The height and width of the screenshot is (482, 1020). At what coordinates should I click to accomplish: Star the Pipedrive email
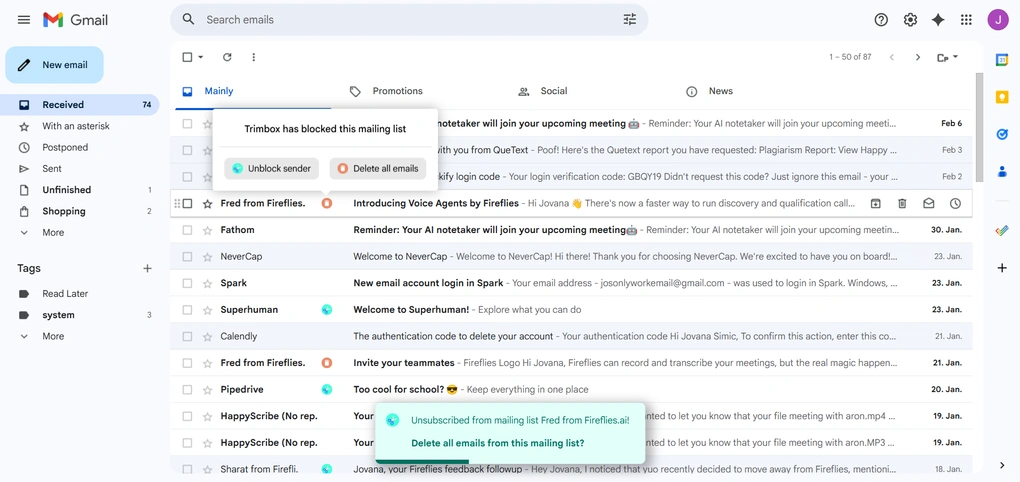tap(208, 390)
